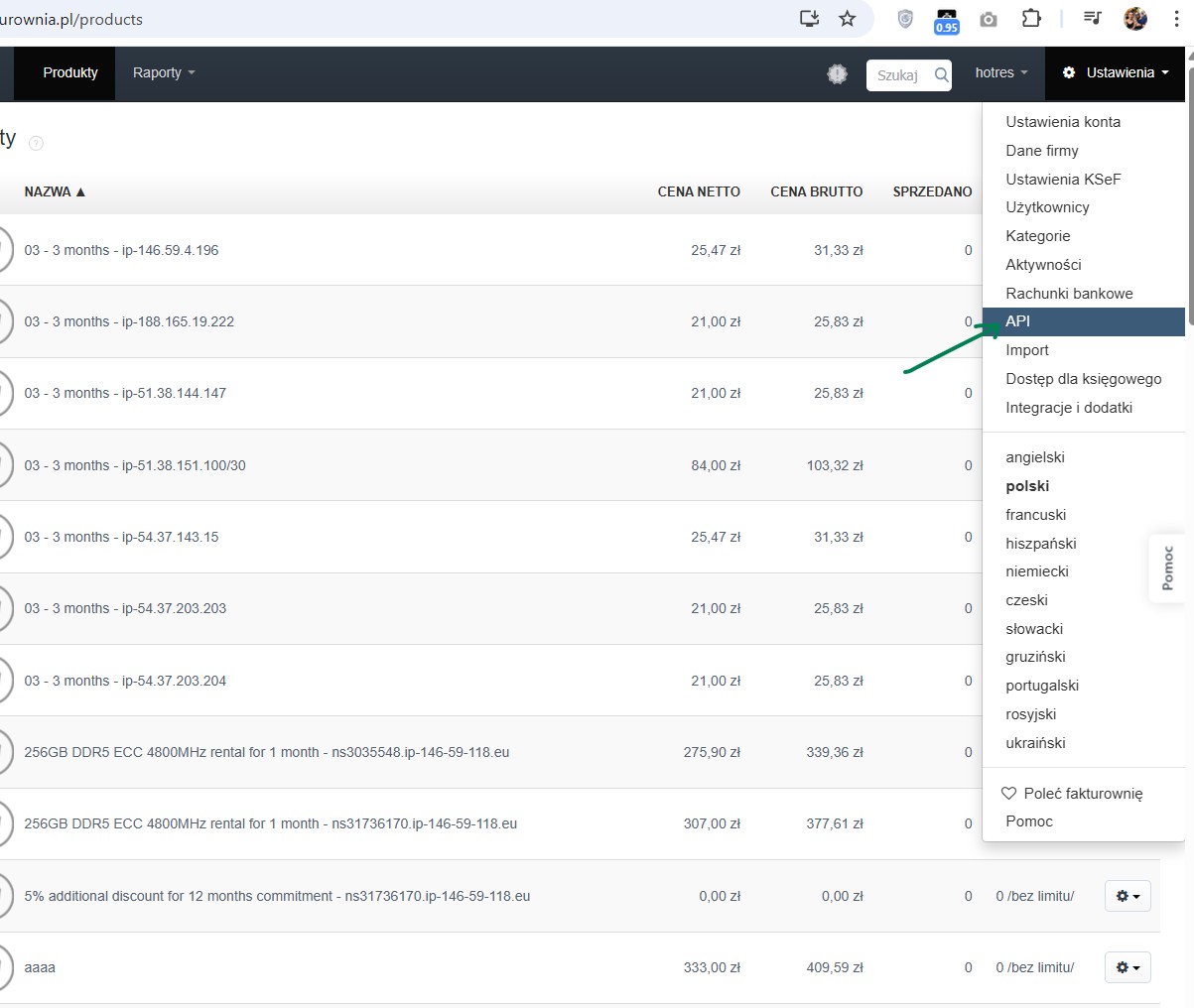Open Chrome's three-dot menu
The height and width of the screenshot is (1008, 1194).
coord(1176,19)
